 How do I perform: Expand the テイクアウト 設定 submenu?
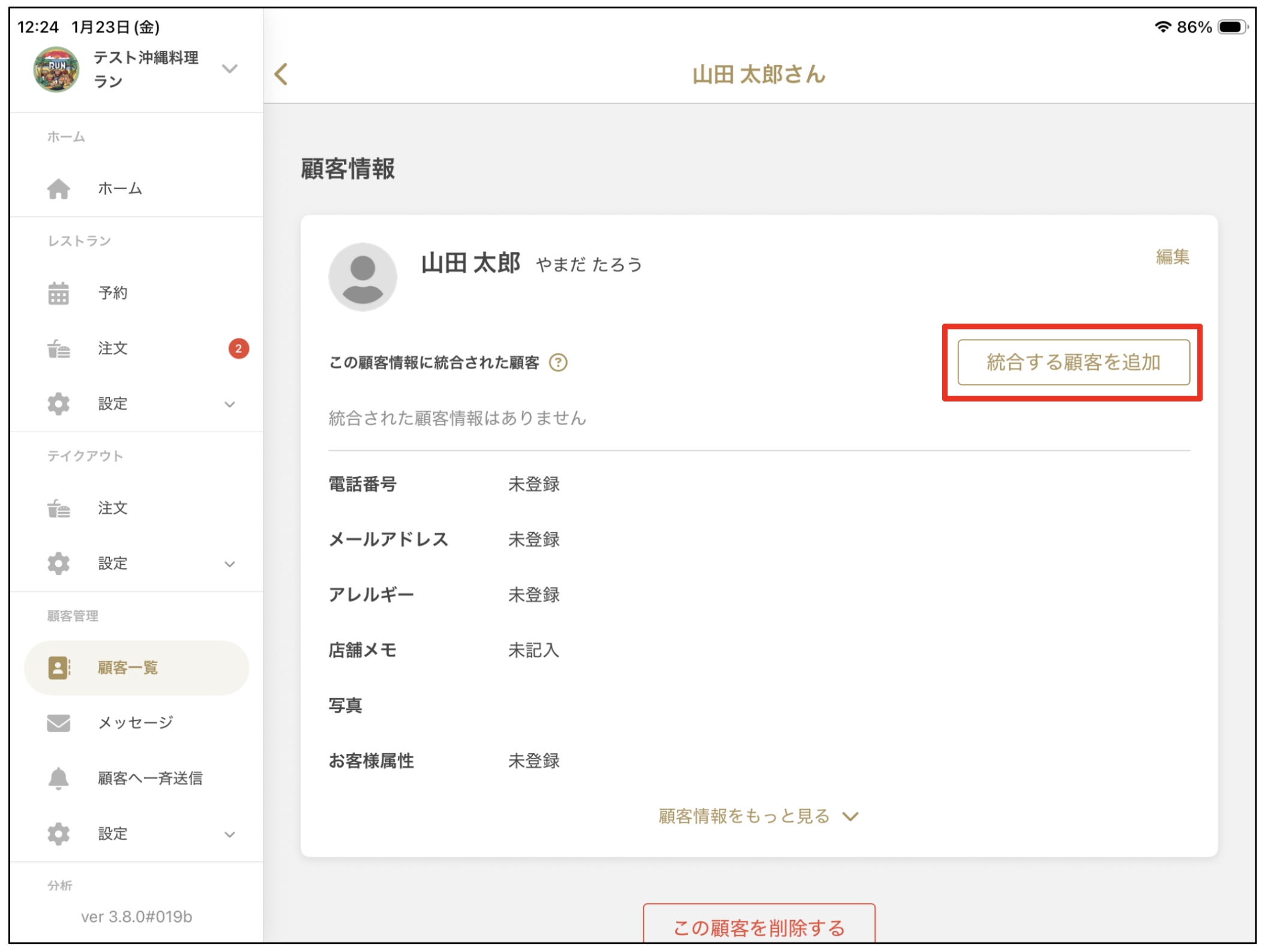coord(230,563)
